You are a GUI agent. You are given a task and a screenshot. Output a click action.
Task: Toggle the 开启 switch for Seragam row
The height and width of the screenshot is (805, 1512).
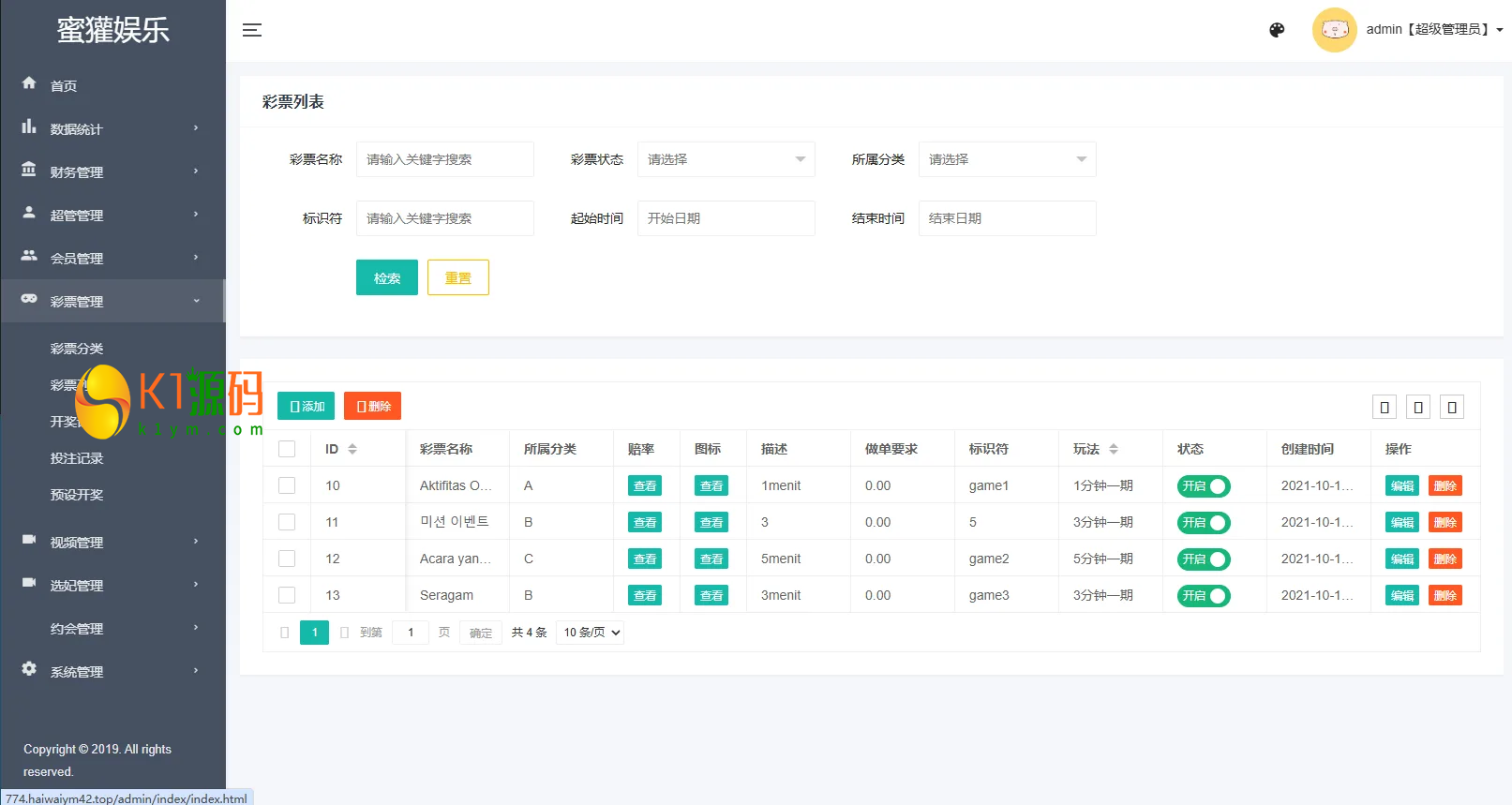1204,596
